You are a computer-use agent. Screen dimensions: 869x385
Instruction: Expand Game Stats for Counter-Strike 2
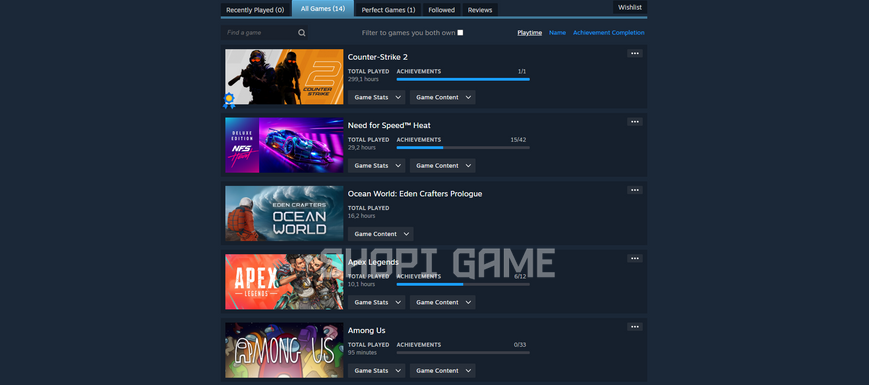click(x=376, y=97)
